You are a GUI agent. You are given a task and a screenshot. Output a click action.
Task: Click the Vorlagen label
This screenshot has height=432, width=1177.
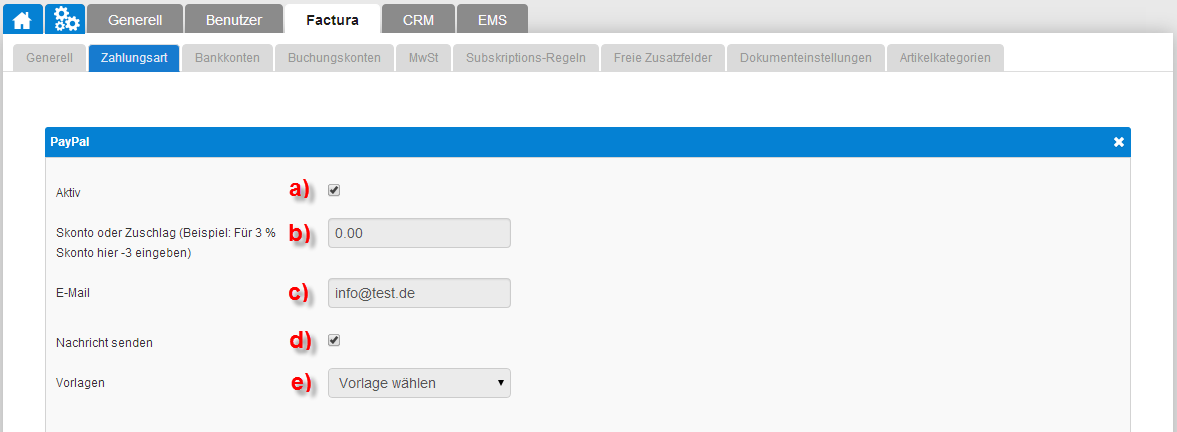click(80, 382)
